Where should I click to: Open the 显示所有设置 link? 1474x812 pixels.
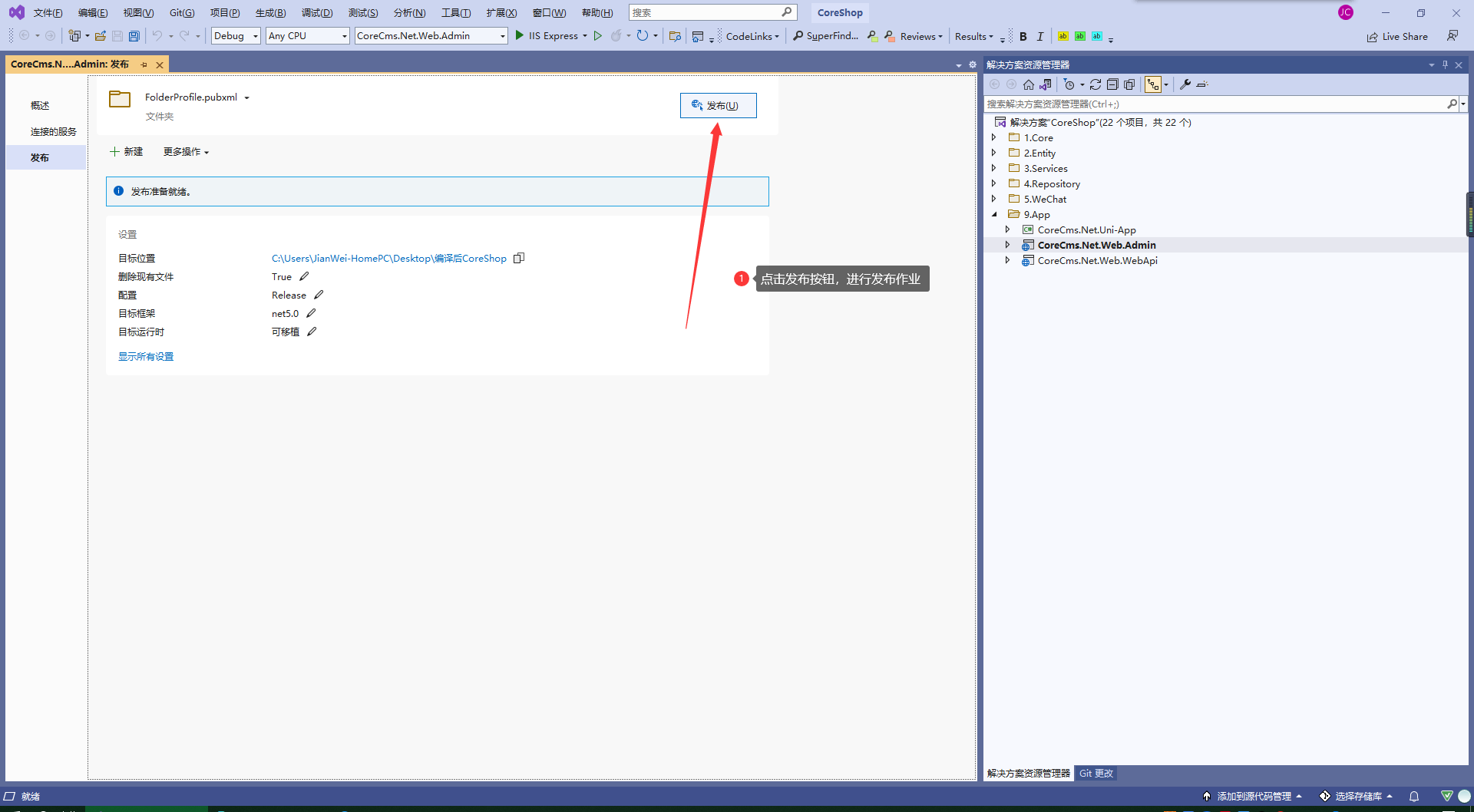click(146, 356)
